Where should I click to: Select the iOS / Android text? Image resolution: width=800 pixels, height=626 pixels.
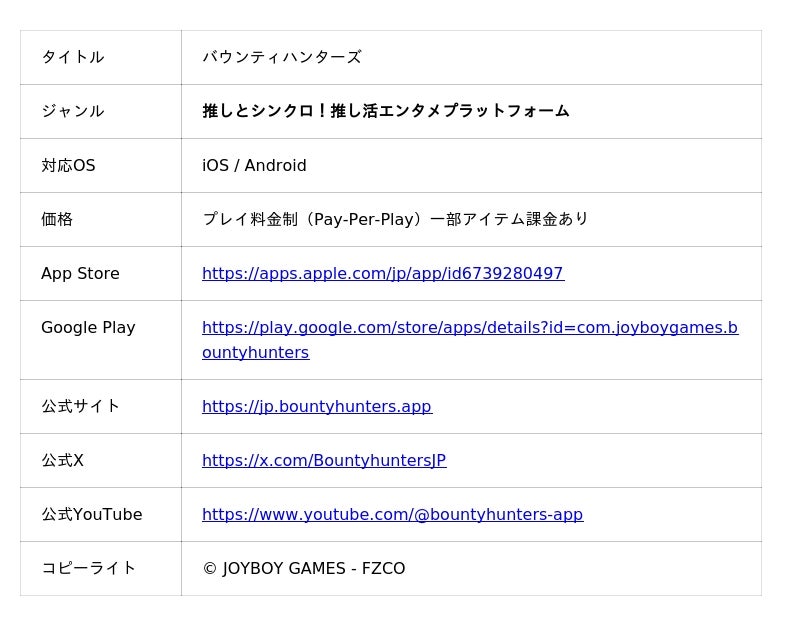254,165
